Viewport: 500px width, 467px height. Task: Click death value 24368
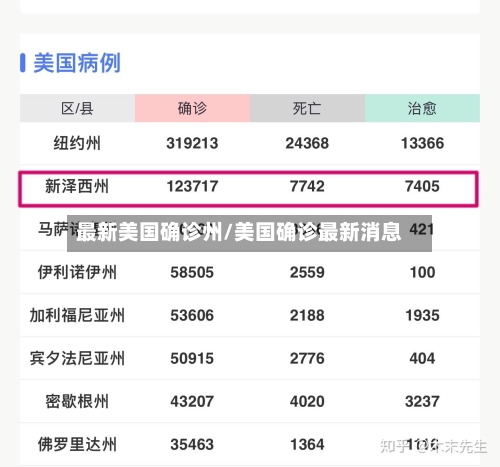click(x=307, y=143)
